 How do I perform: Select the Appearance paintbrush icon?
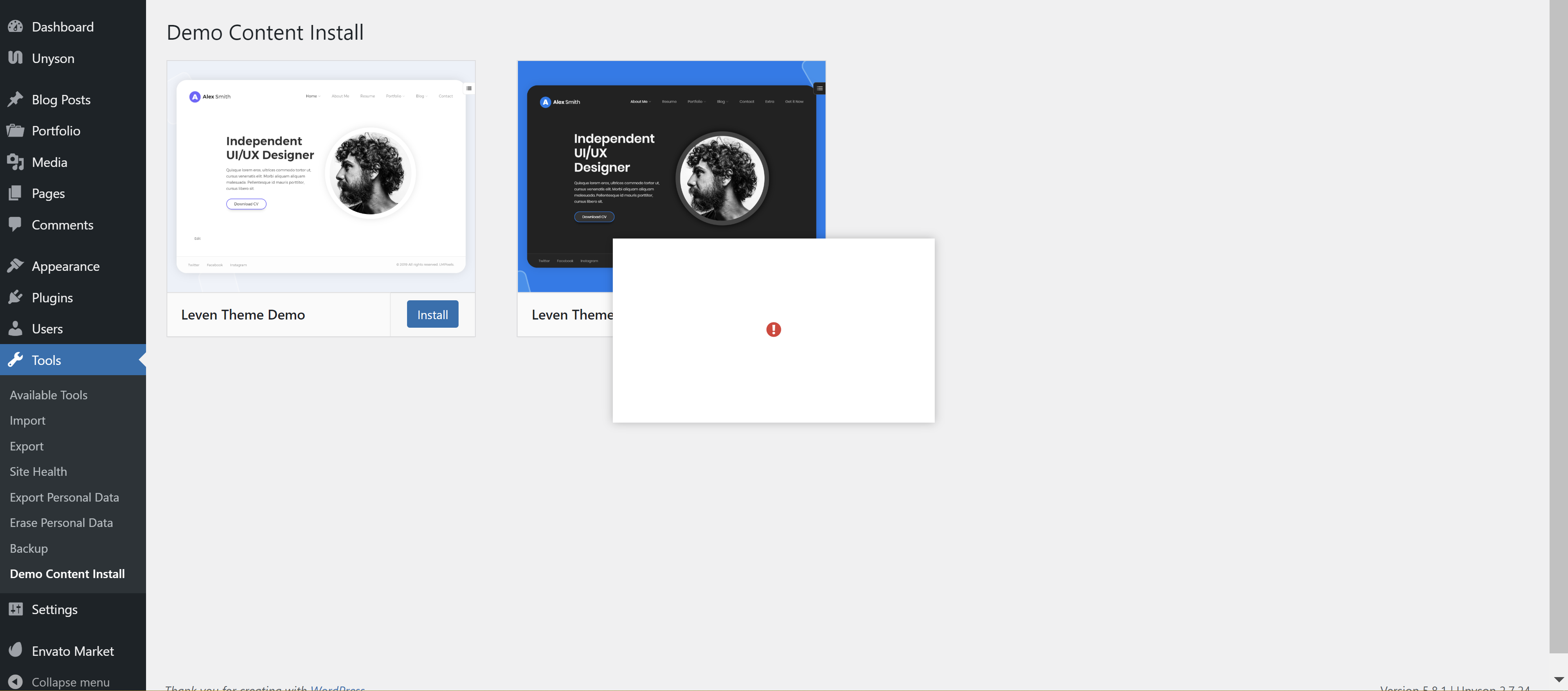[16, 266]
